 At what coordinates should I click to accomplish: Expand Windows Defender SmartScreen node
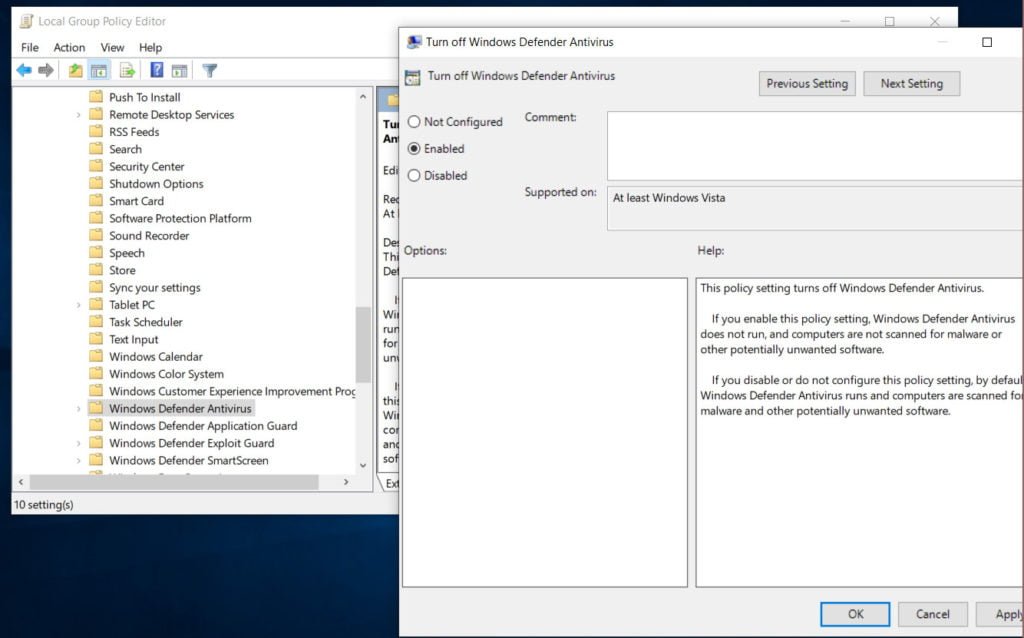78,460
